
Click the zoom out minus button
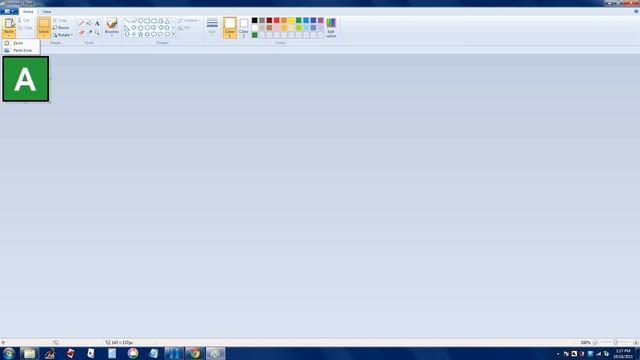tap(595, 342)
